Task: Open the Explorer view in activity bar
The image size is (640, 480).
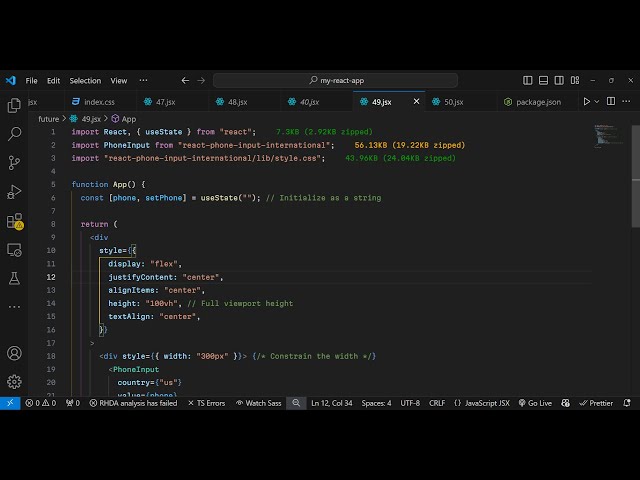Action: point(14,105)
